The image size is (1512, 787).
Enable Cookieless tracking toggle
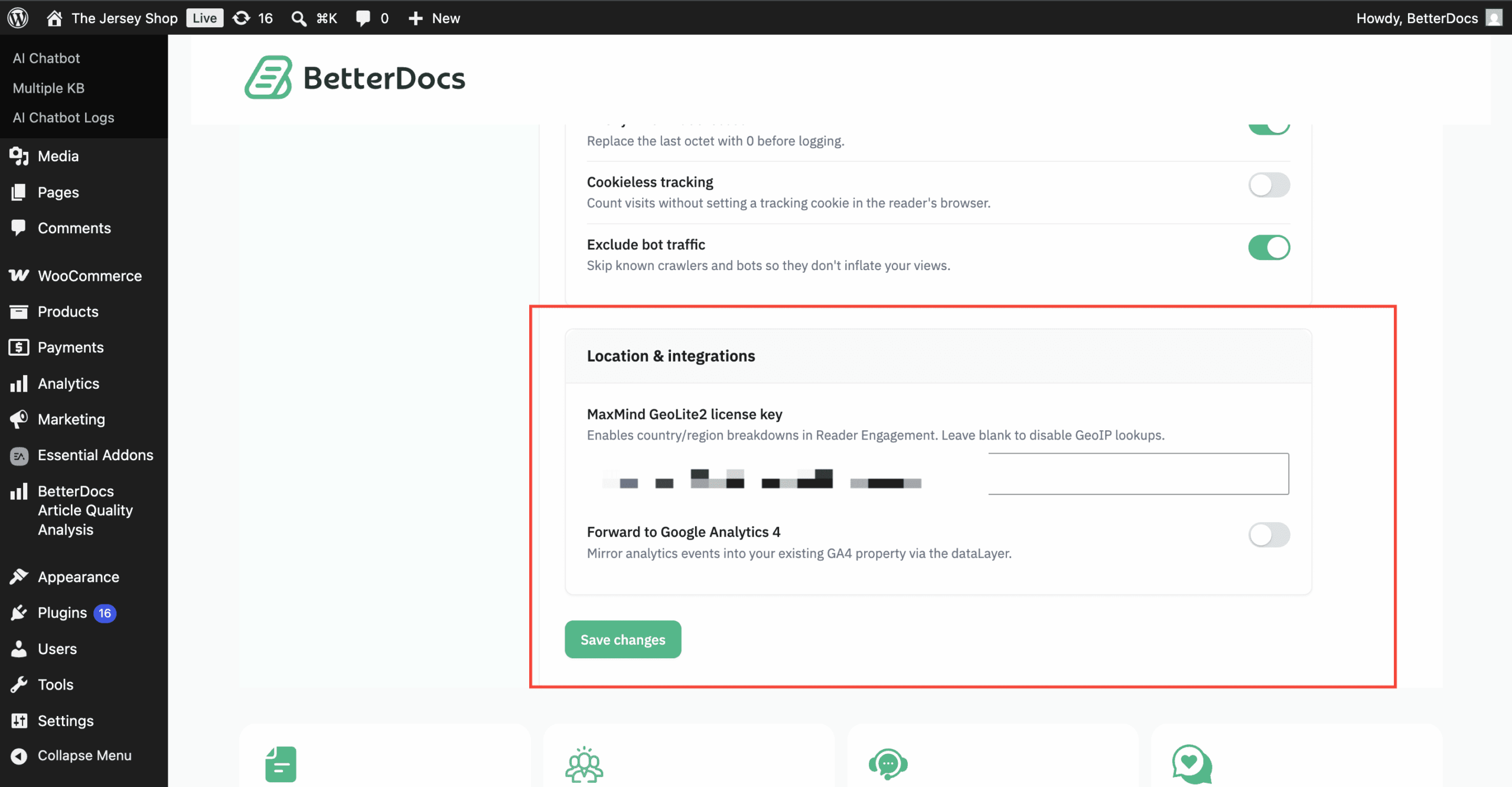pyautogui.click(x=1269, y=185)
